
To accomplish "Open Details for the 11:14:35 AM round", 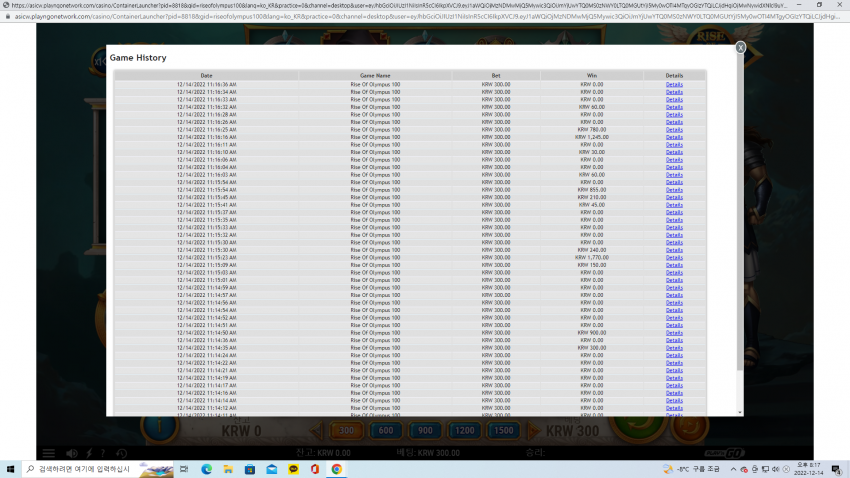I will [x=674, y=348].
